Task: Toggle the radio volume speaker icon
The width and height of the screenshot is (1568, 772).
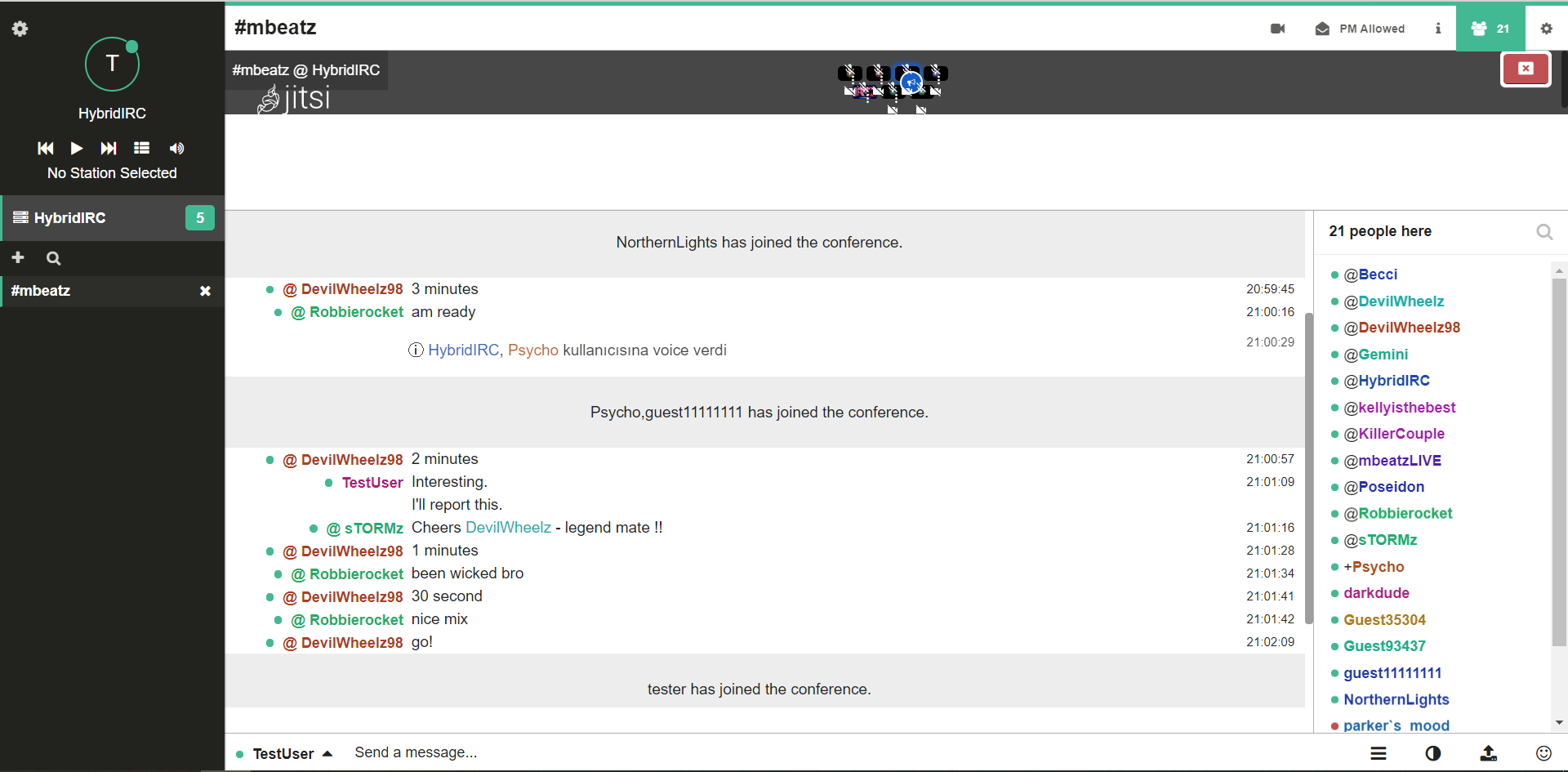Action: [176, 148]
